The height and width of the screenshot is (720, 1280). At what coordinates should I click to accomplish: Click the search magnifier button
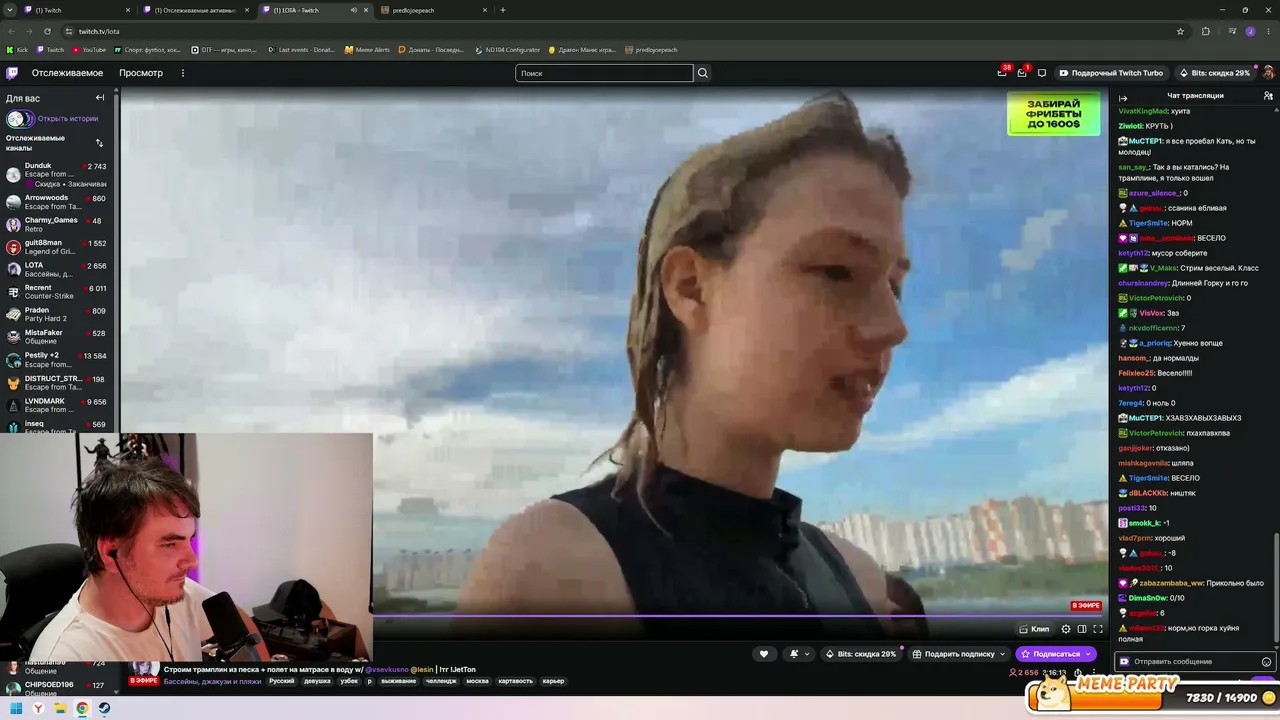[x=703, y=73]
